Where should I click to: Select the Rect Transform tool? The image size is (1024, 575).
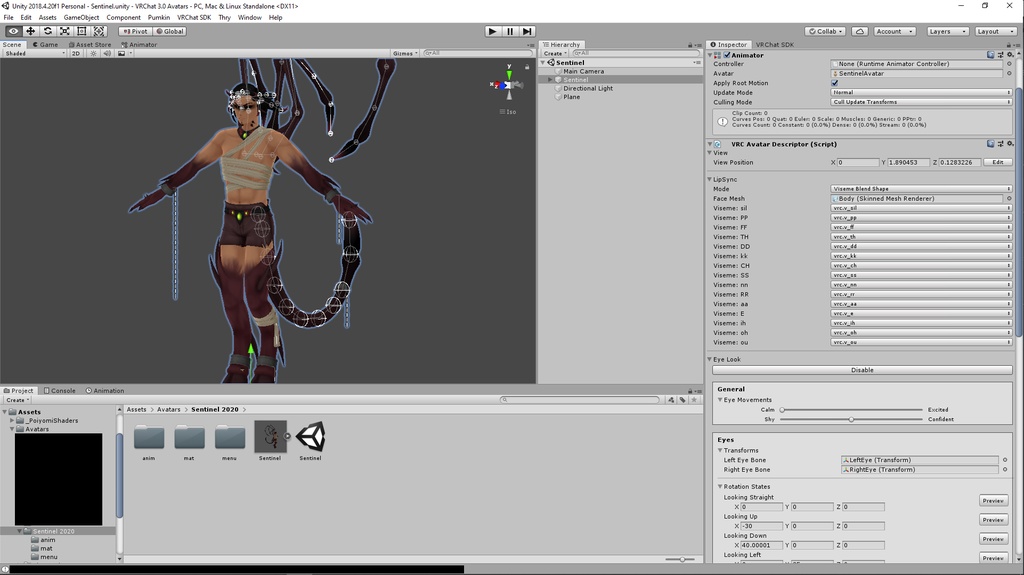point(82,31)
